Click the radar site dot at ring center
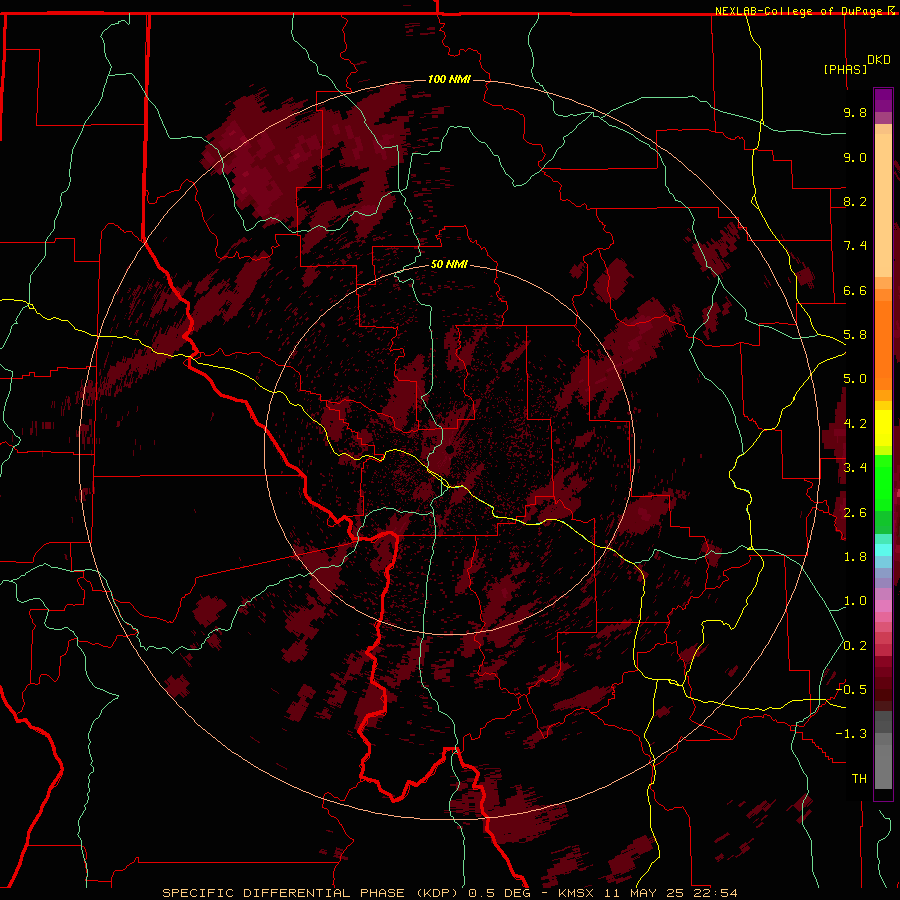The image size is (900, 900). coord(449,449)
